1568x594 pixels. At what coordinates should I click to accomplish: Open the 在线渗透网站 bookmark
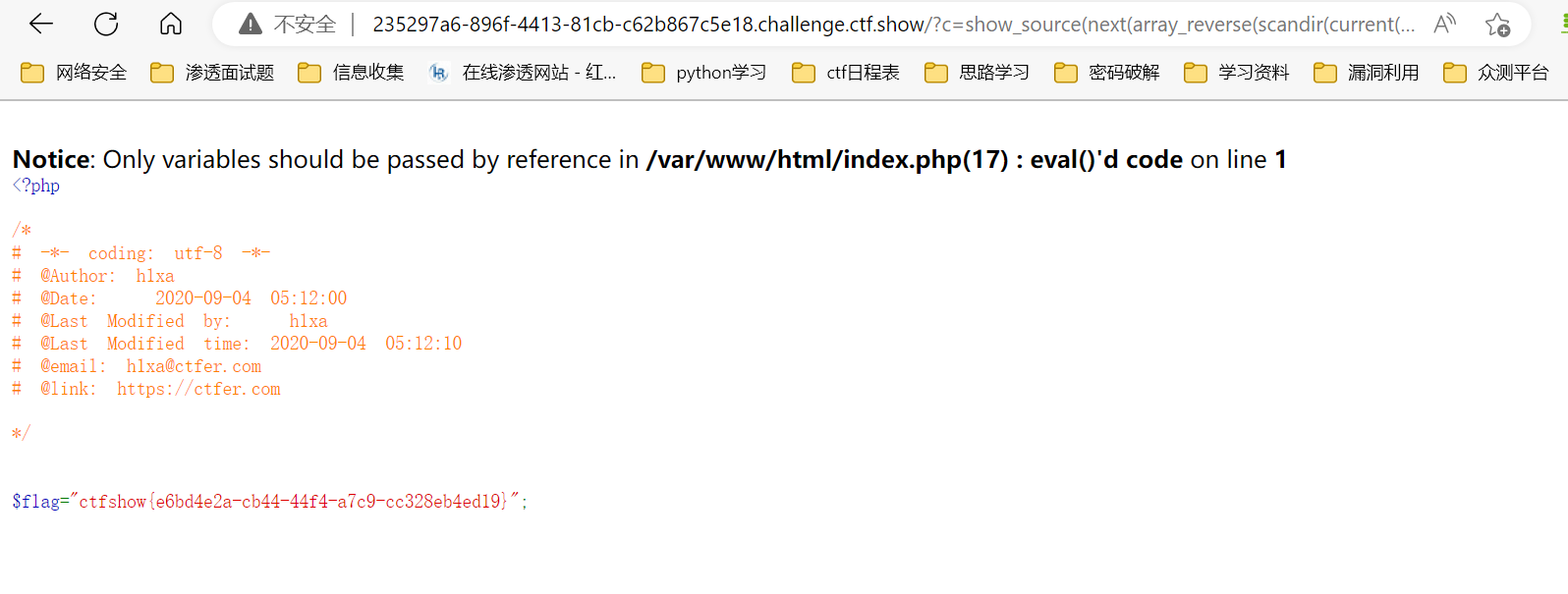pyautogui.click(x=524, y=73)
